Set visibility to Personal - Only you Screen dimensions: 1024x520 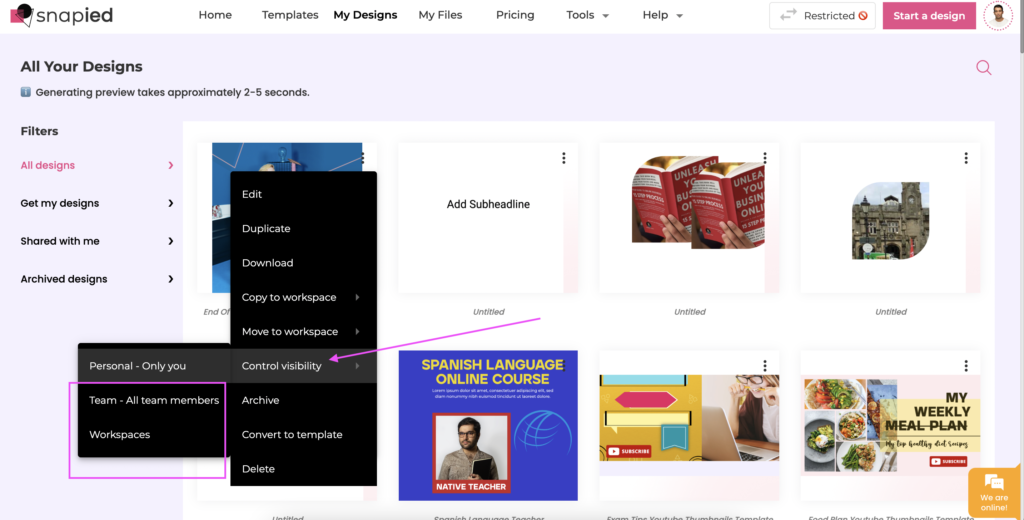[x=154, y=366]
